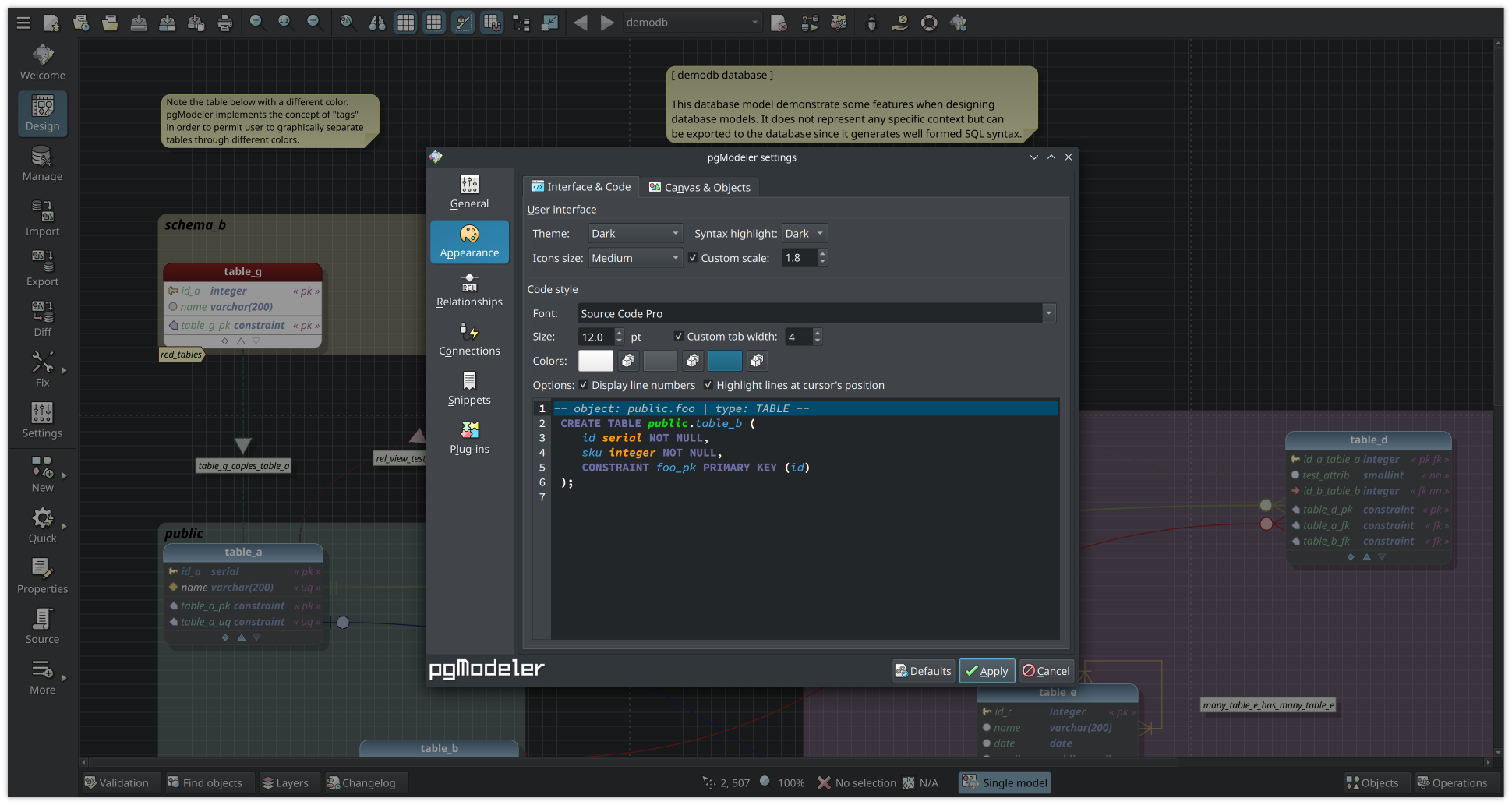1512x805 pixels.
Task: Open the Import tool in sidebar
Action: pyautogui.click(x=43, y=218)
